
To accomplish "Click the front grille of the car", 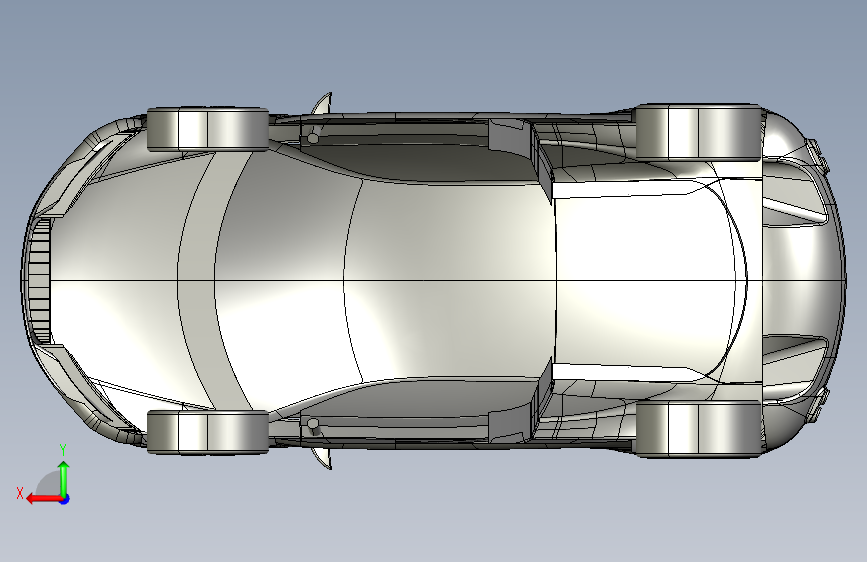I will tap(39, 281).
